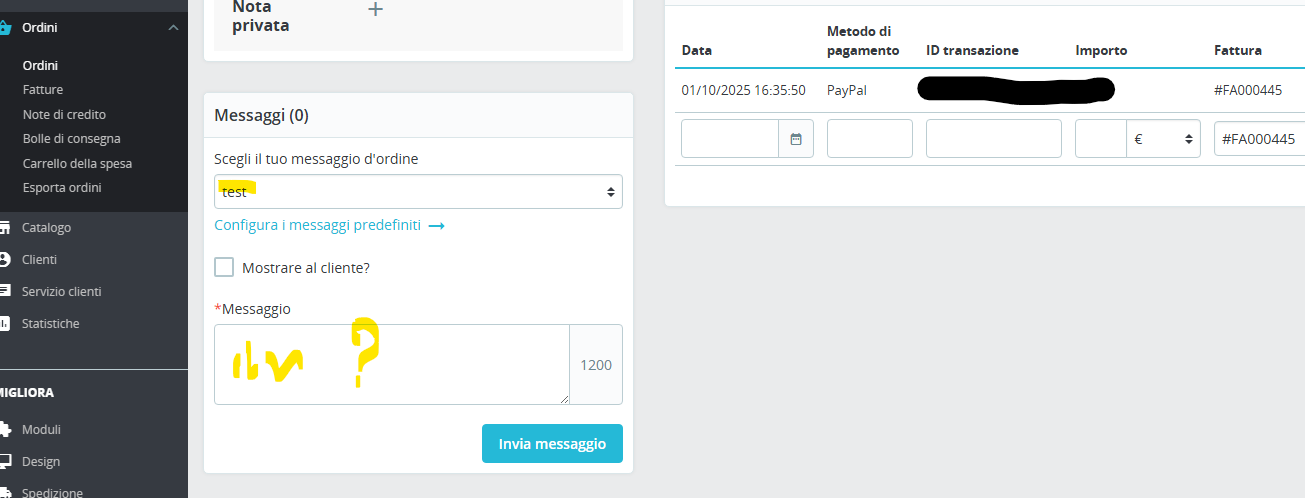
Task: Open the euro currency dropdown
Action: click(1163, 139)
